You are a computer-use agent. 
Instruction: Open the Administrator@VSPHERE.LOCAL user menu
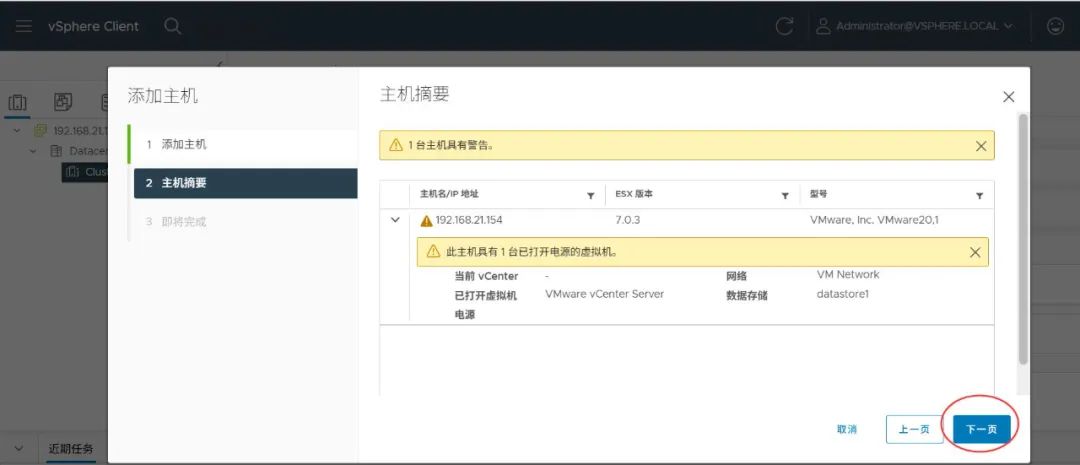coord(915,26)
